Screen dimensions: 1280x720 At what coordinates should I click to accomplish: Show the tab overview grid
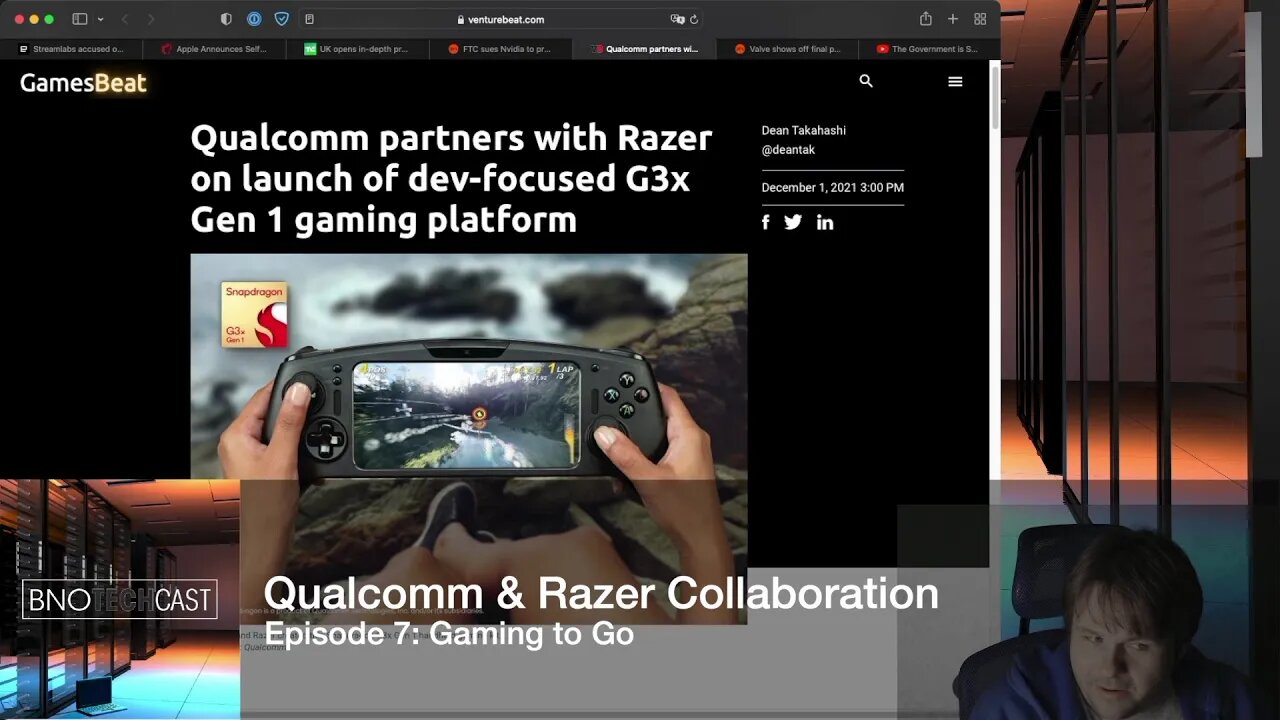[x=980, y=19]
